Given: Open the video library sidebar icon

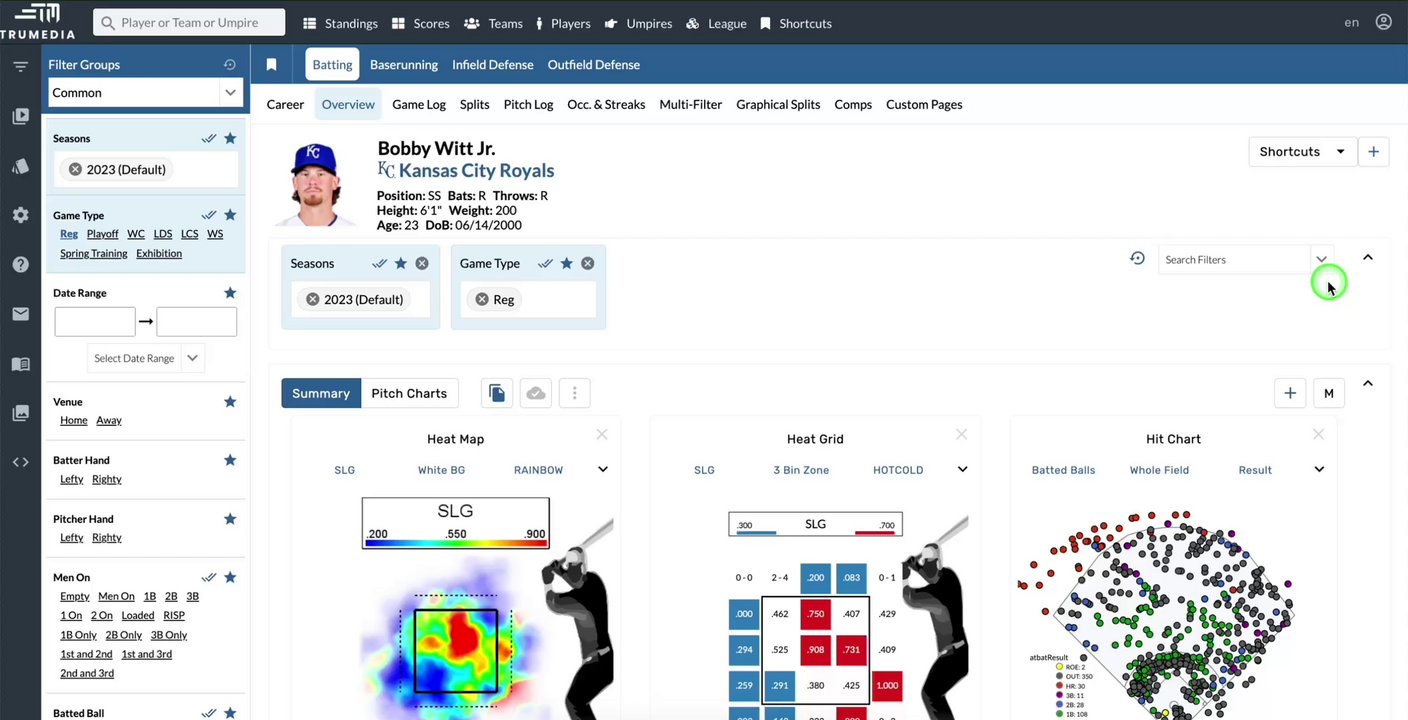Looking at the screenshot, I should (20, 116).
